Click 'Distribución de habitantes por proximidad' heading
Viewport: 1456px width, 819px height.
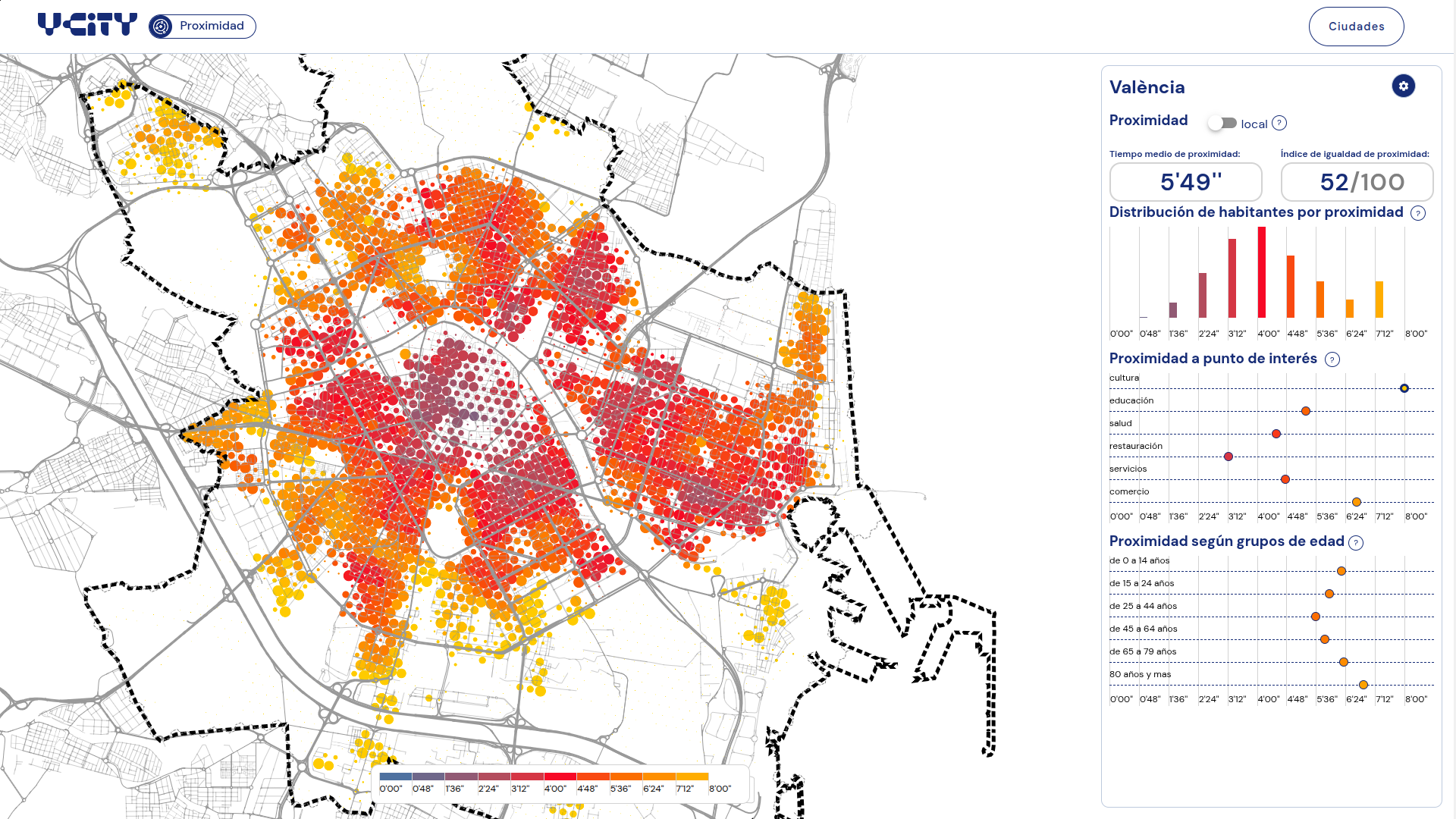click(x=1257, y=212)
